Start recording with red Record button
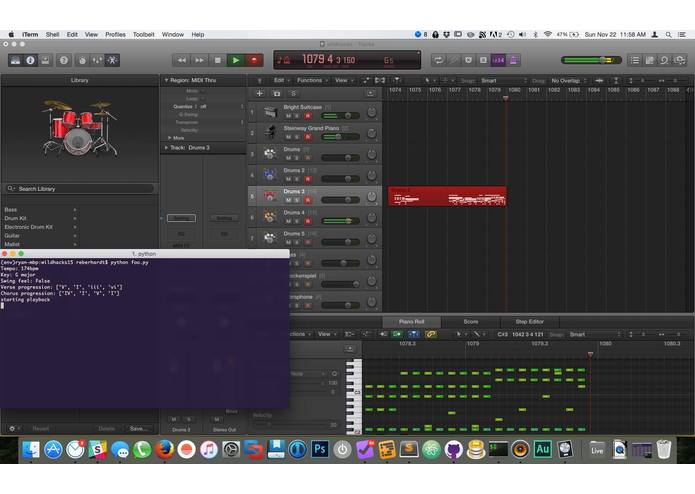695x494 pixels. pyautogui.click(x=254, y=60)
